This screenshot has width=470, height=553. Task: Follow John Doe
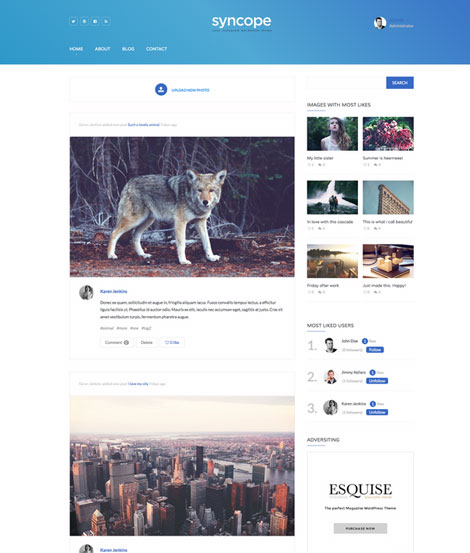(375, 350)
